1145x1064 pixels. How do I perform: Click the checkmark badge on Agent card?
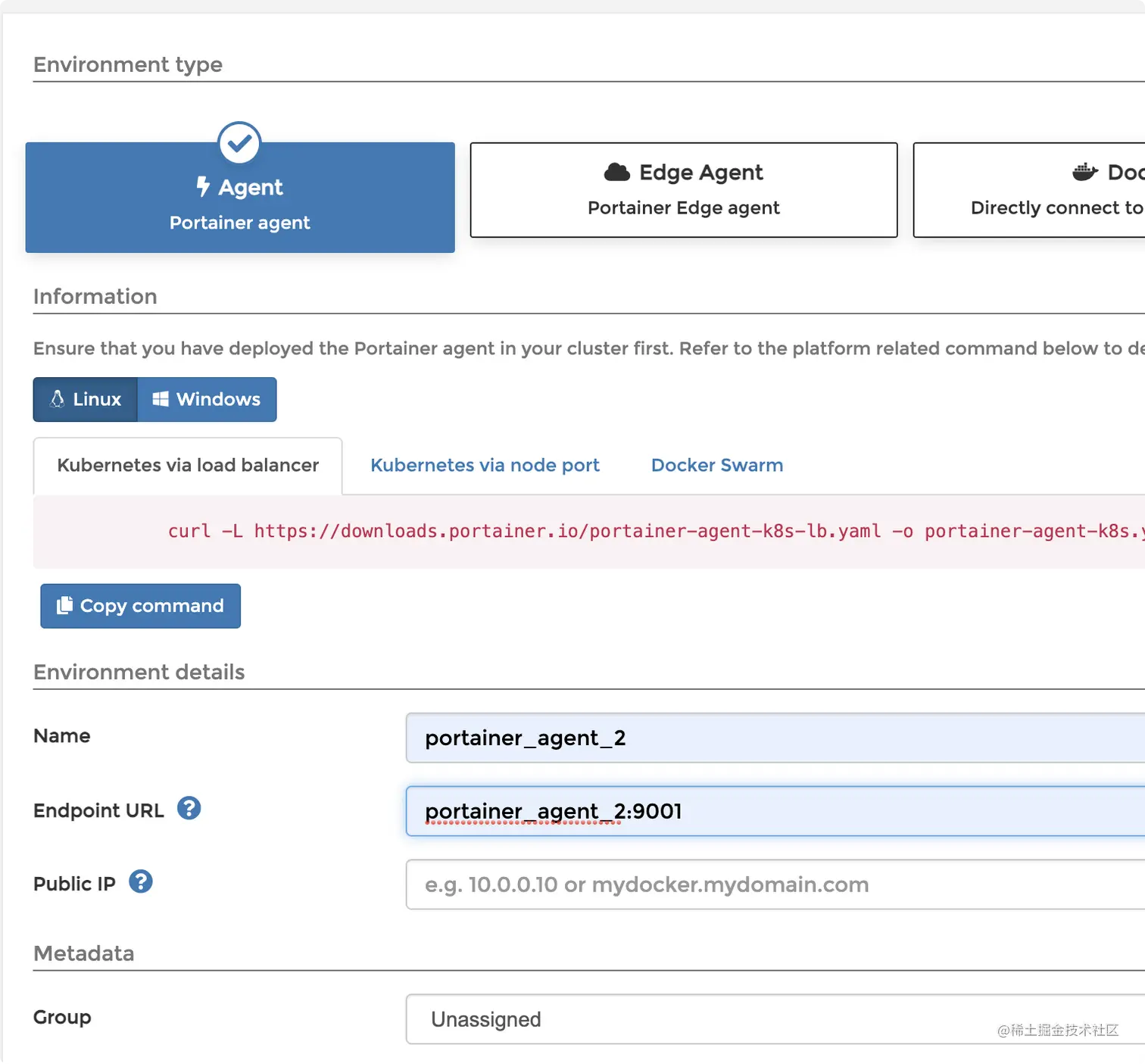[x=239, y=143]
